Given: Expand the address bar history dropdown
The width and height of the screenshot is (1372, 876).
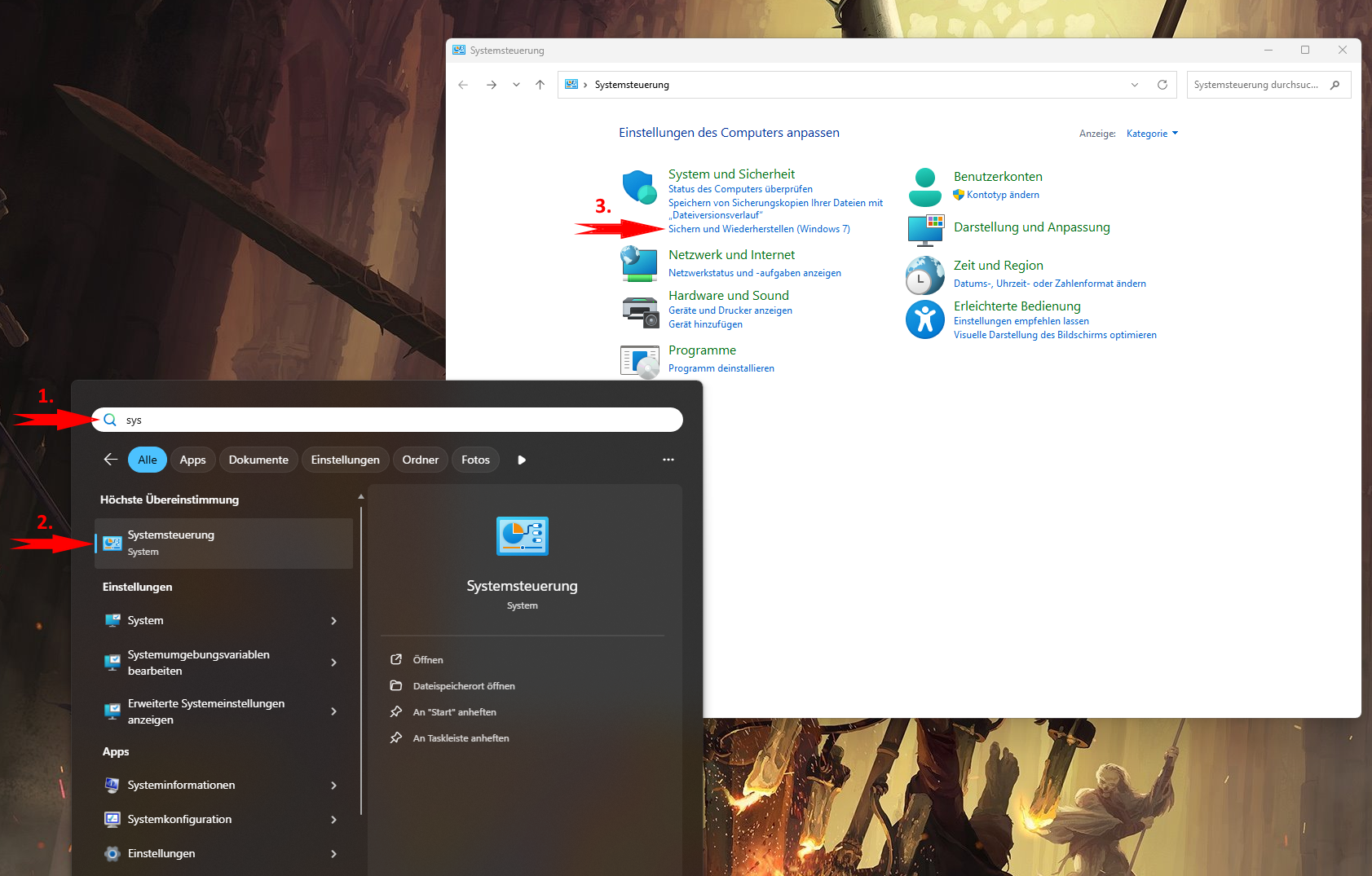Looking at the screenshot, I should click(x=1135, y=85).
